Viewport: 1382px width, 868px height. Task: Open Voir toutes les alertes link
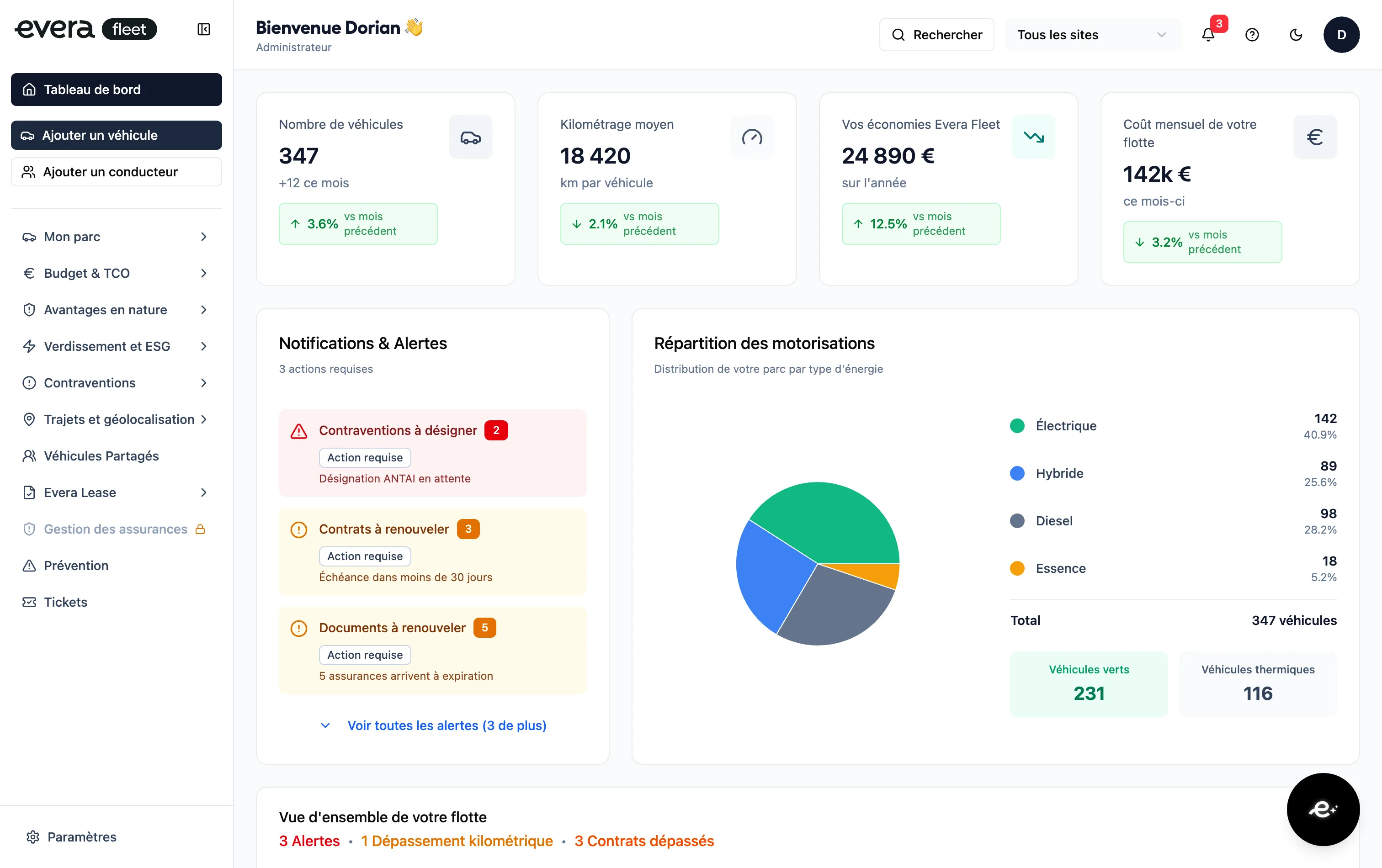click(446, 726)
